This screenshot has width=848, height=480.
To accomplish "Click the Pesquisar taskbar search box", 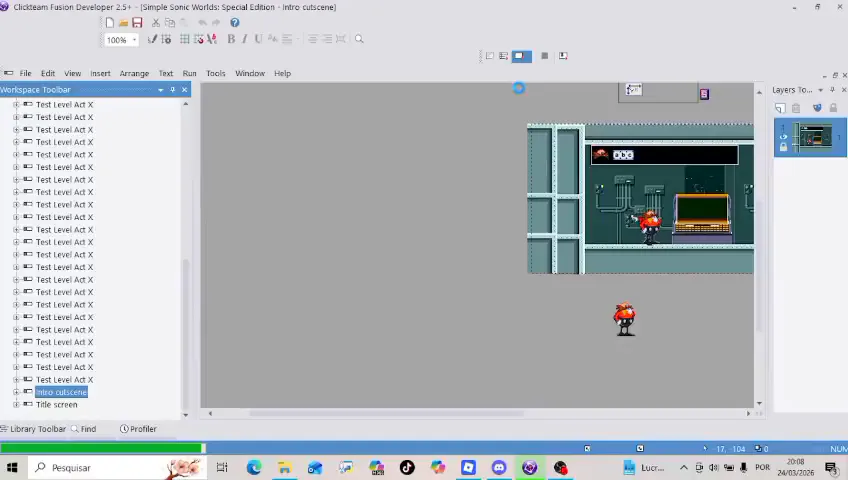I will [x=116, y=468].
